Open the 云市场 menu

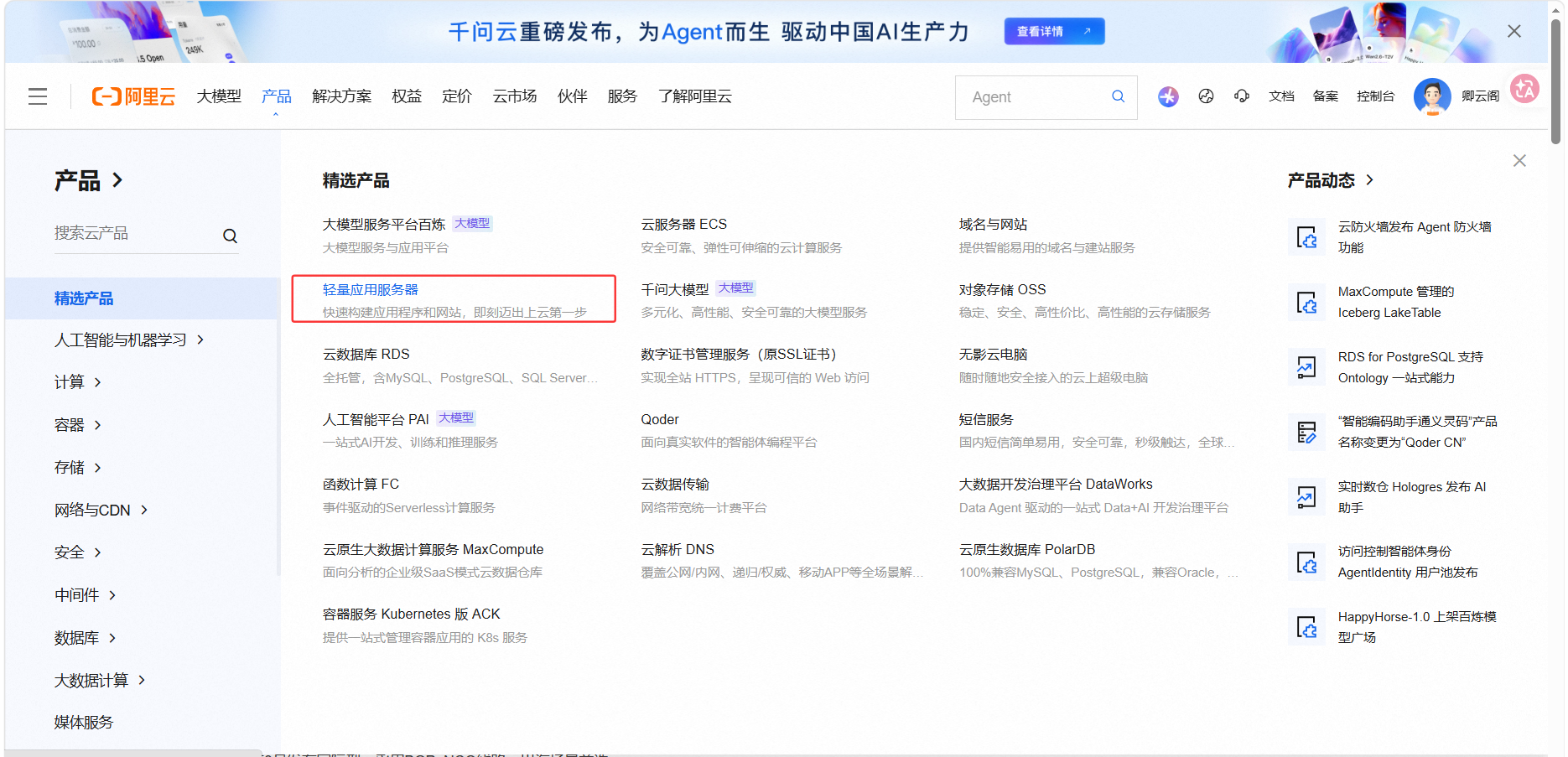pyautogui.click(x=515, y=96)
